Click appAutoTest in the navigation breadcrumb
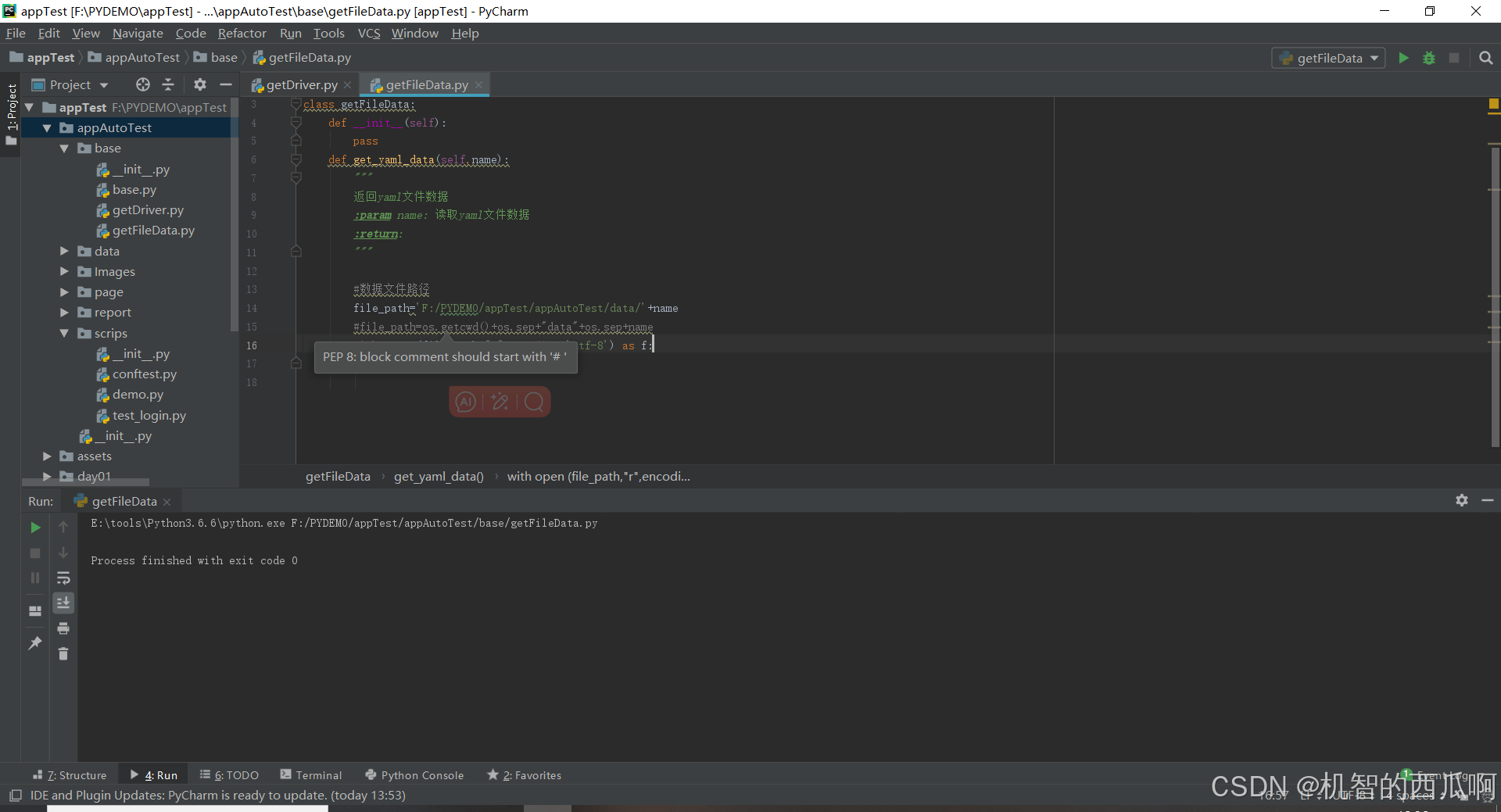This screenshot has width=1501, height=812. tap(142, 58)
